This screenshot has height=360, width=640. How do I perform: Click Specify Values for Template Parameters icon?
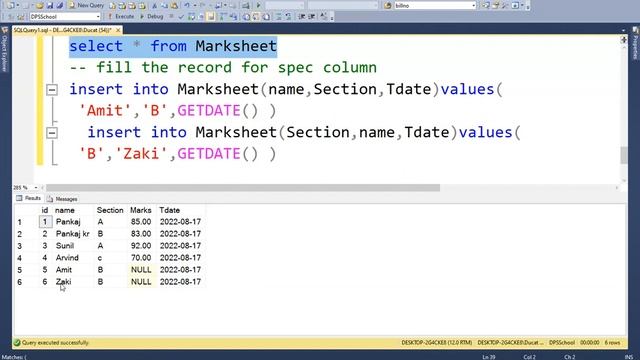click(x=324, y=17)
